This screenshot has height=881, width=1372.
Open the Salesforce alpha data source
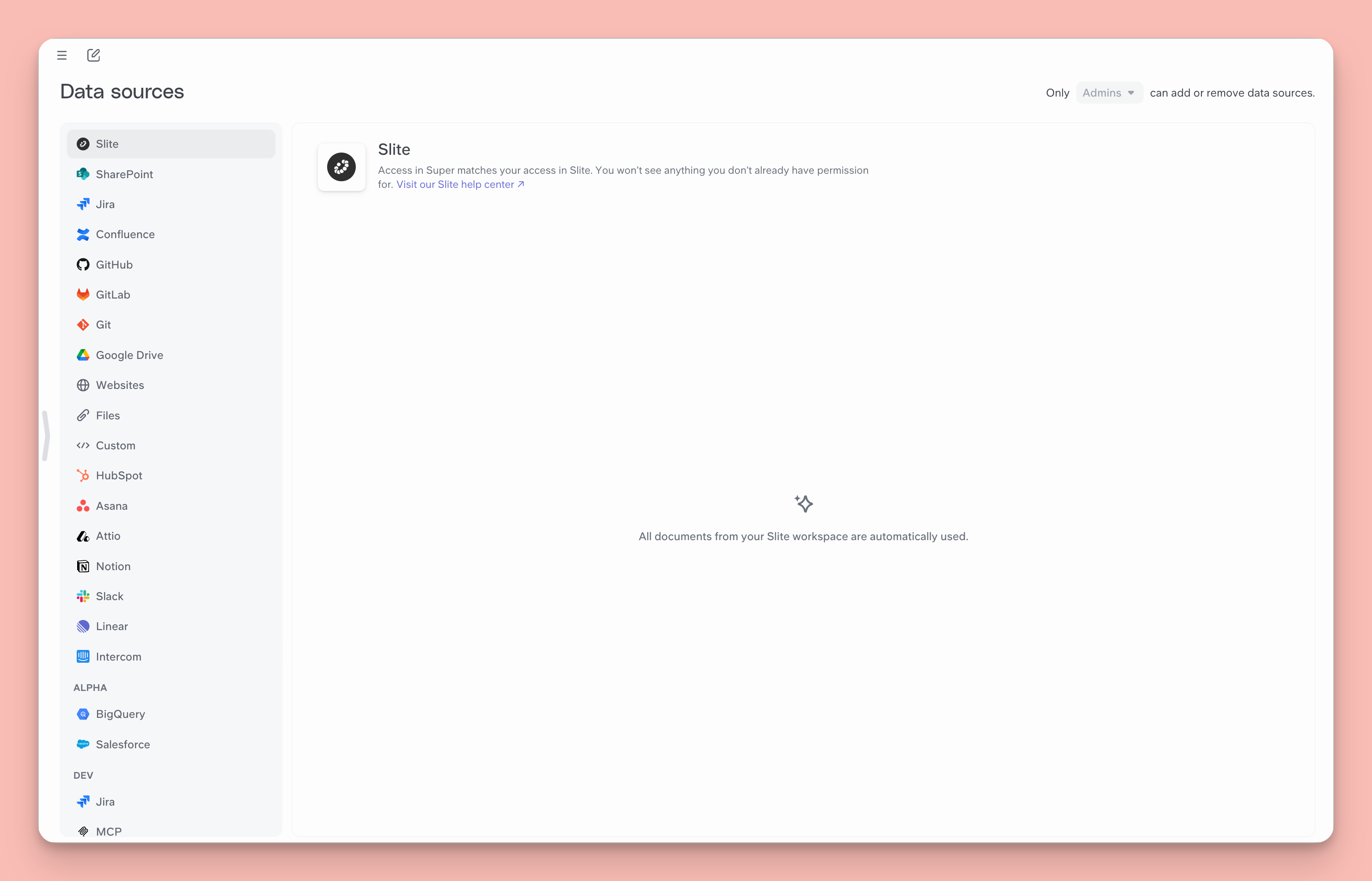pyautogui.click(x=171, y=744)
